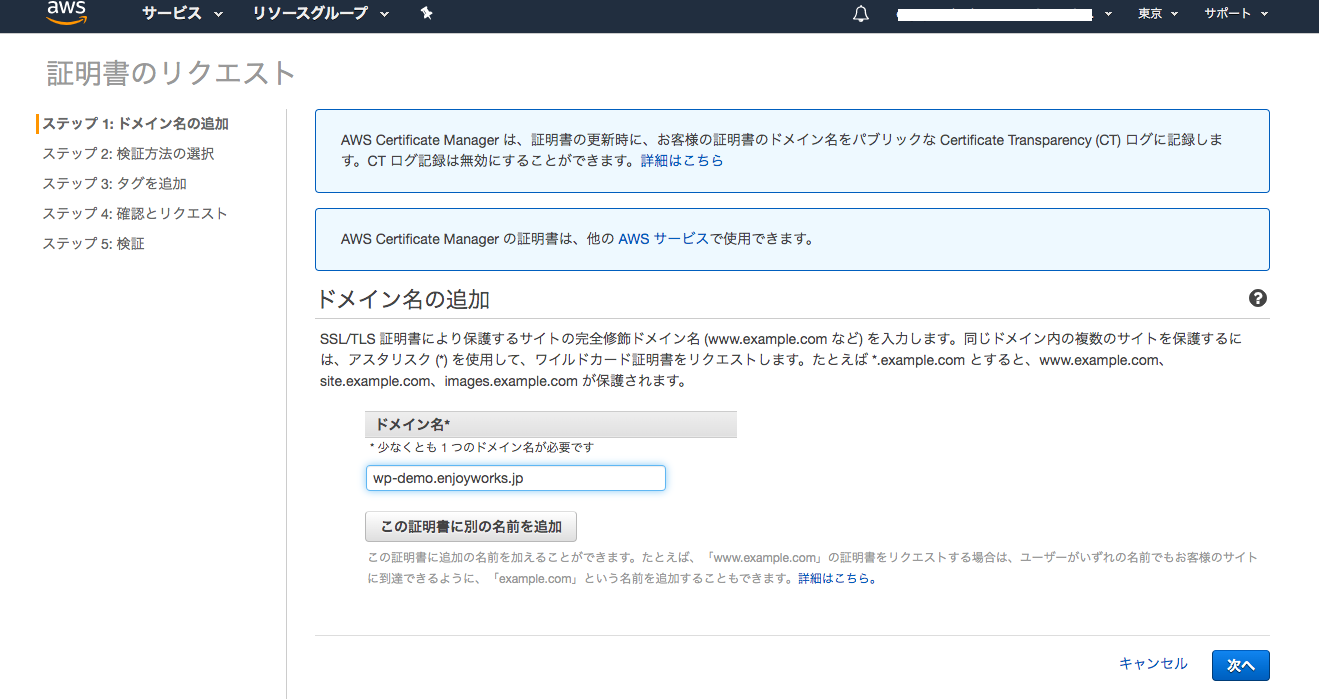Open the account name dropdown

pos(1005,14)
